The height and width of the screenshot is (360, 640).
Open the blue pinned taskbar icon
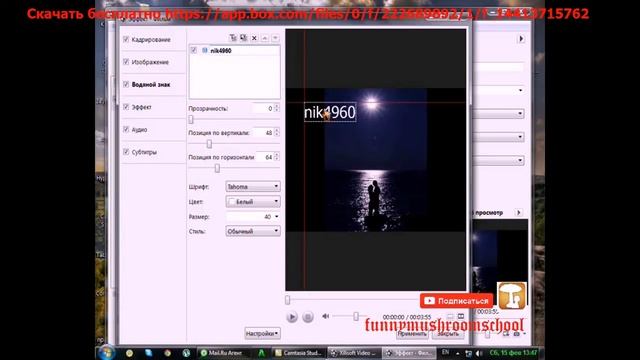click(149, 353)
